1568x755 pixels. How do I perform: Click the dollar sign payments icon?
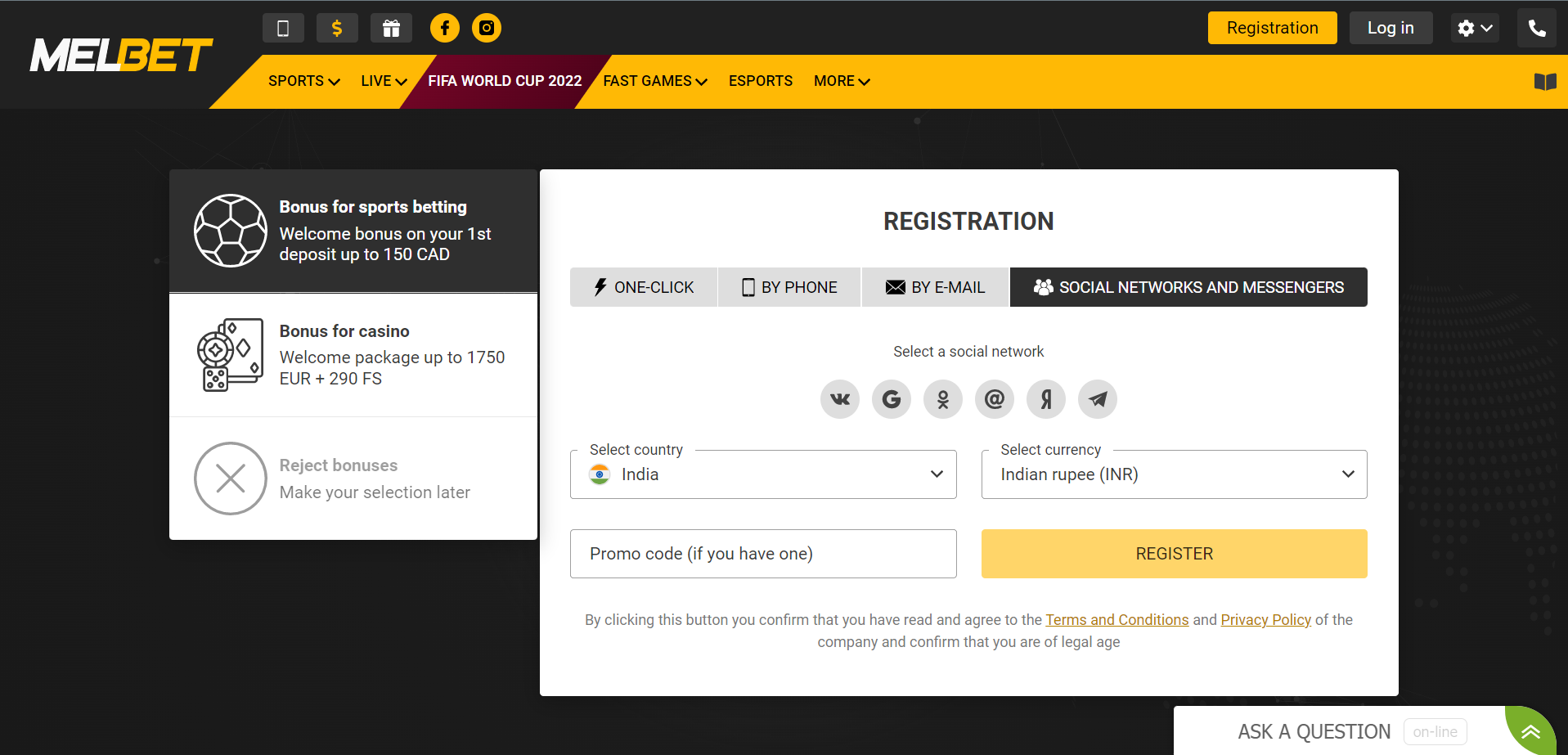[337, 28]
